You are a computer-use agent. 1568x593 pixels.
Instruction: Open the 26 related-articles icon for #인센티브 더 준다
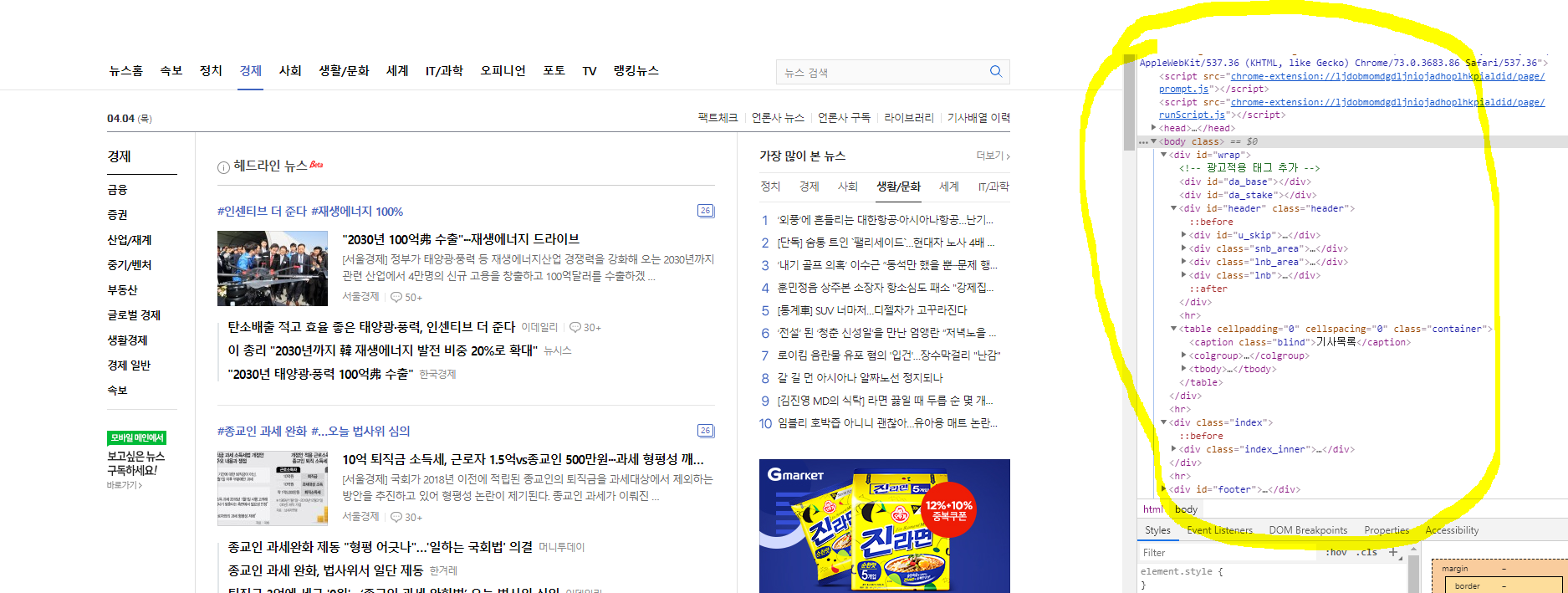[706, 211]
